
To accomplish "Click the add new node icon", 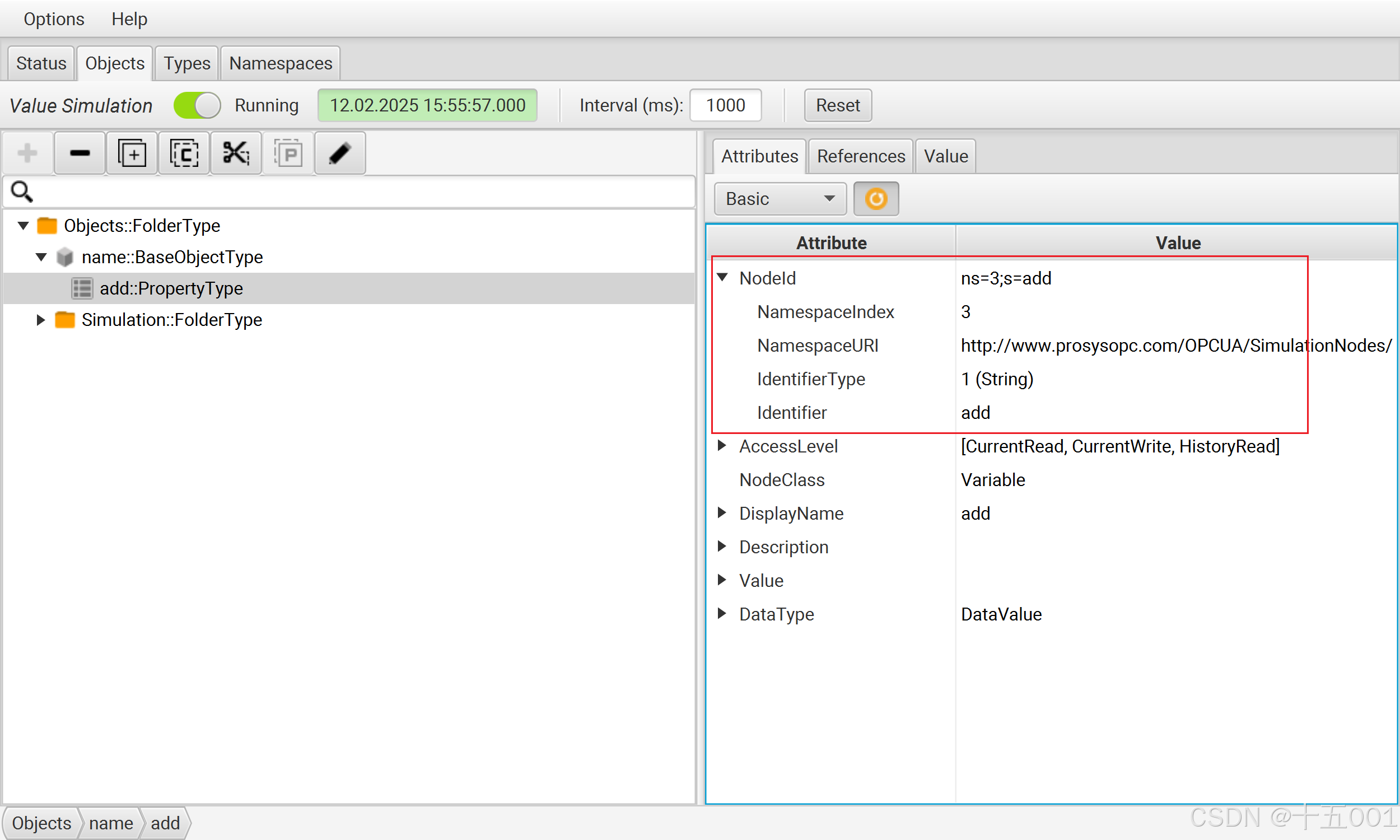I will pyautogui.click(x=27, y=153).
